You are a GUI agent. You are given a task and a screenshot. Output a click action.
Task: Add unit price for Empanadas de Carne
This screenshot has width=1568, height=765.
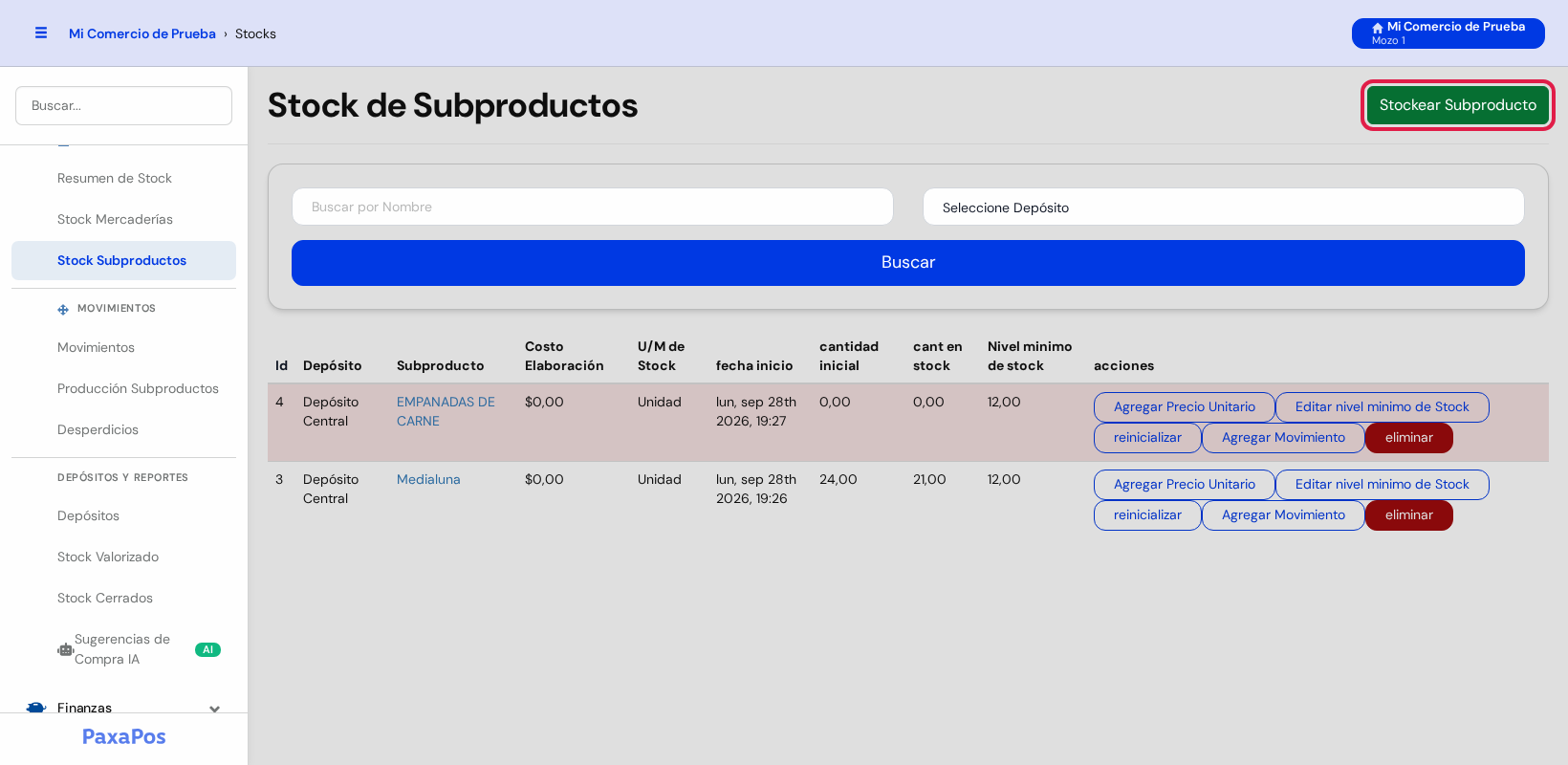[x=1185, y=407]
